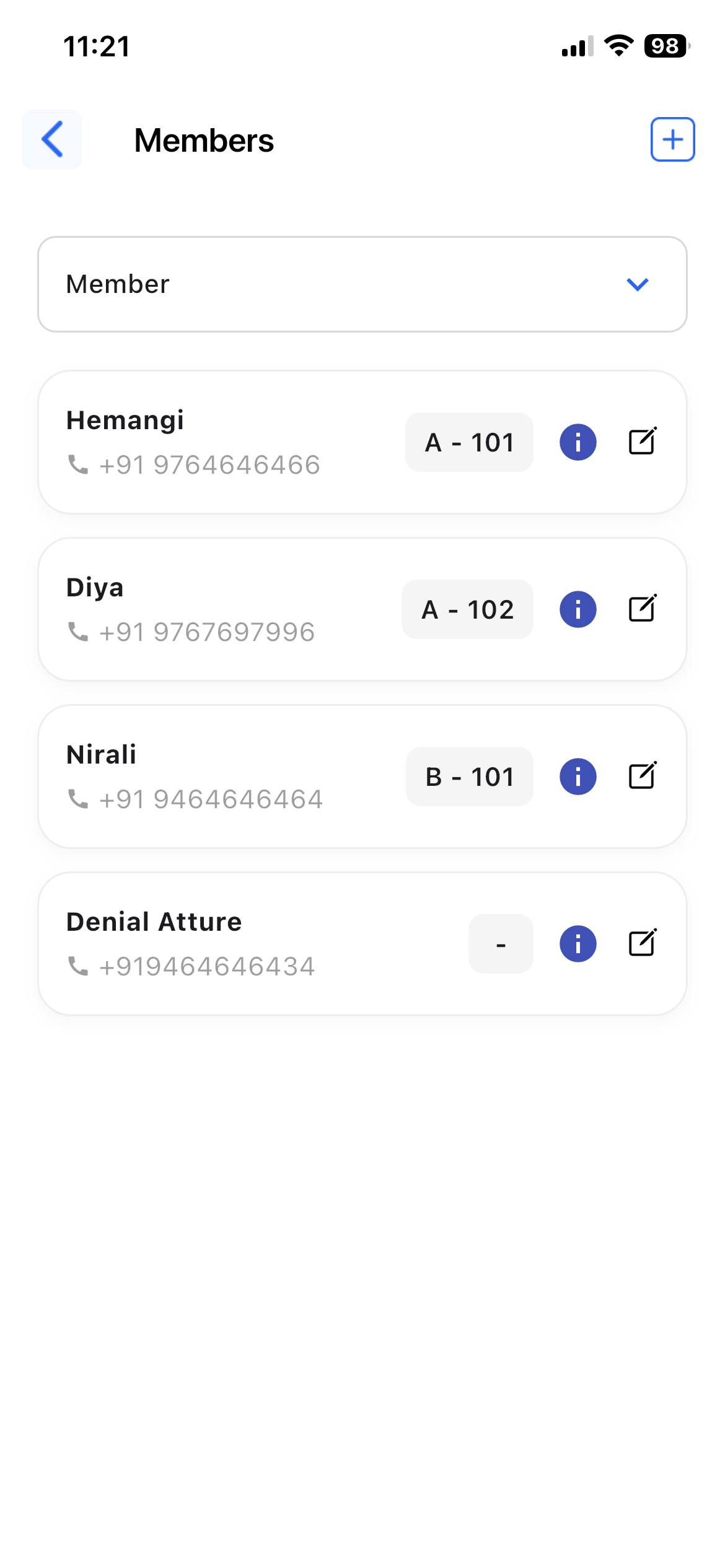Edit Nirali's member record
The height and width of the screenshot is (1568, 725).
643,776
